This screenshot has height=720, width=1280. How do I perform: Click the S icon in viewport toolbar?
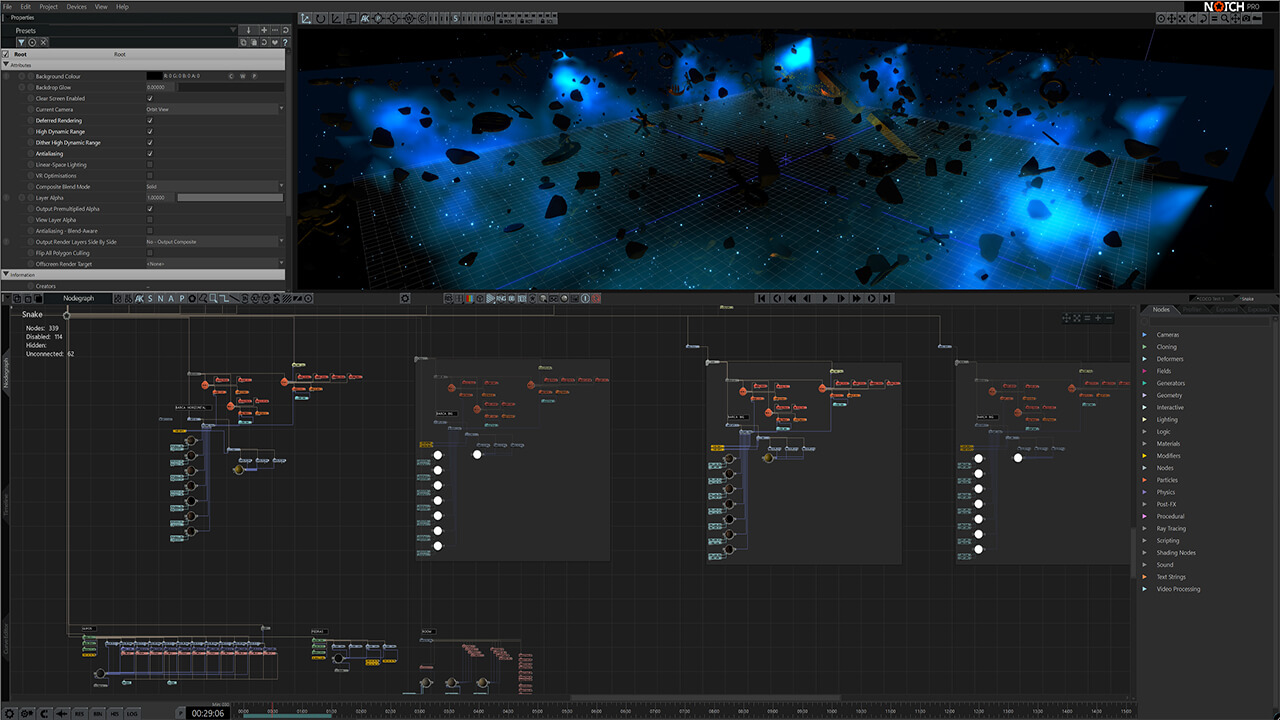point(455,18)
